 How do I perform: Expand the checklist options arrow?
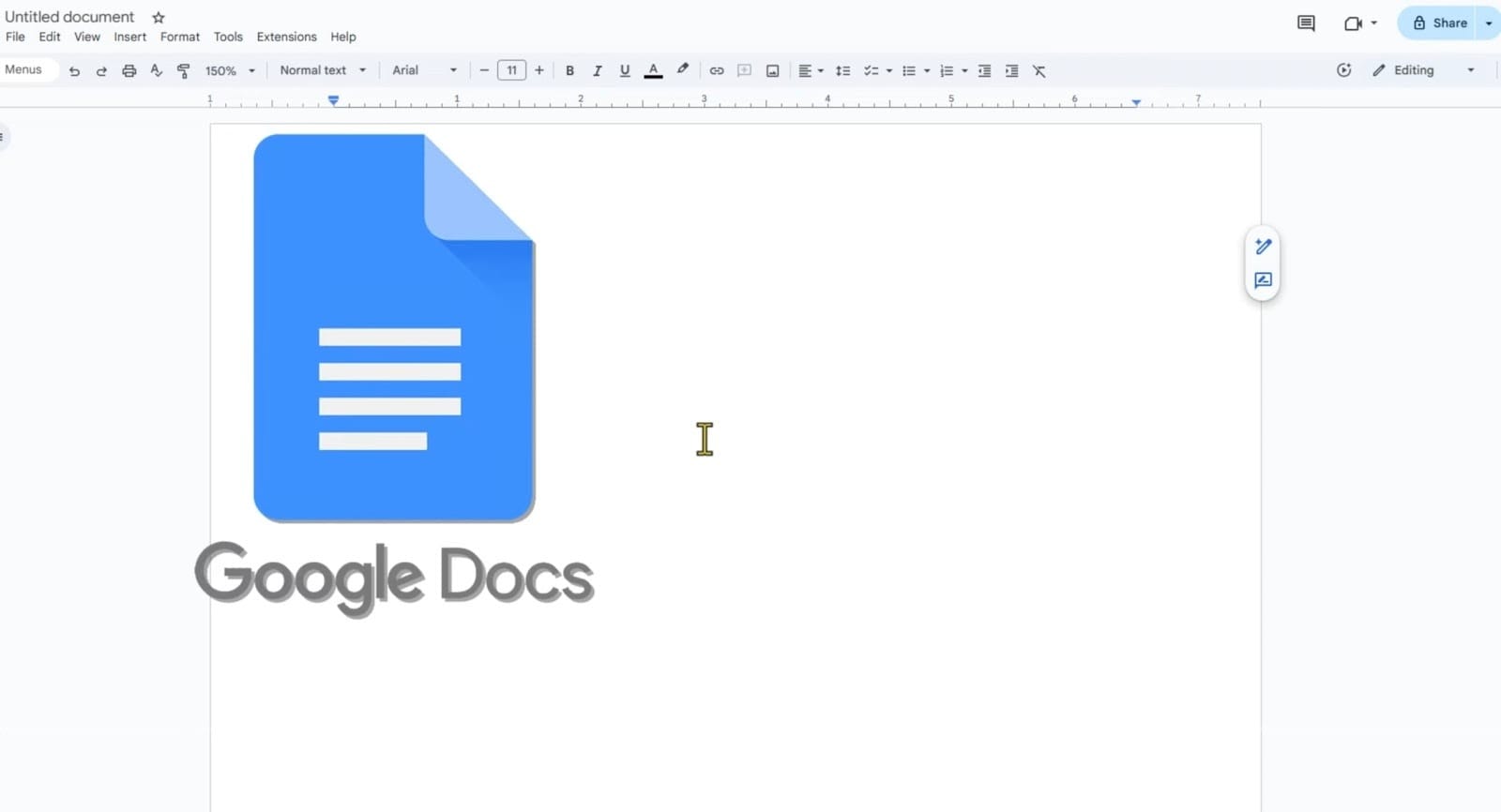click(889, 71)
